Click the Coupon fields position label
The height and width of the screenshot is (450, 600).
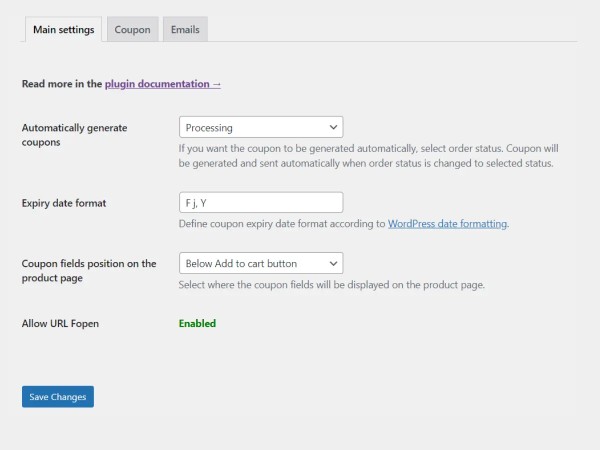pyautogui.click(x=89, y=271)
